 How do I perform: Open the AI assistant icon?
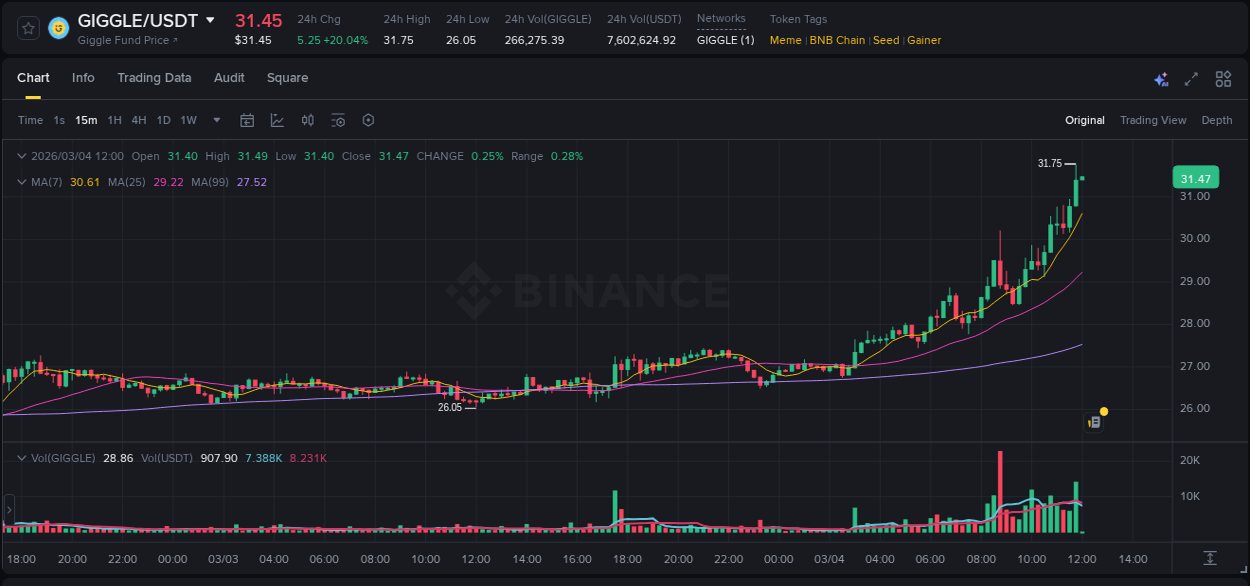pyautogui.click(x=1160, y=78)
